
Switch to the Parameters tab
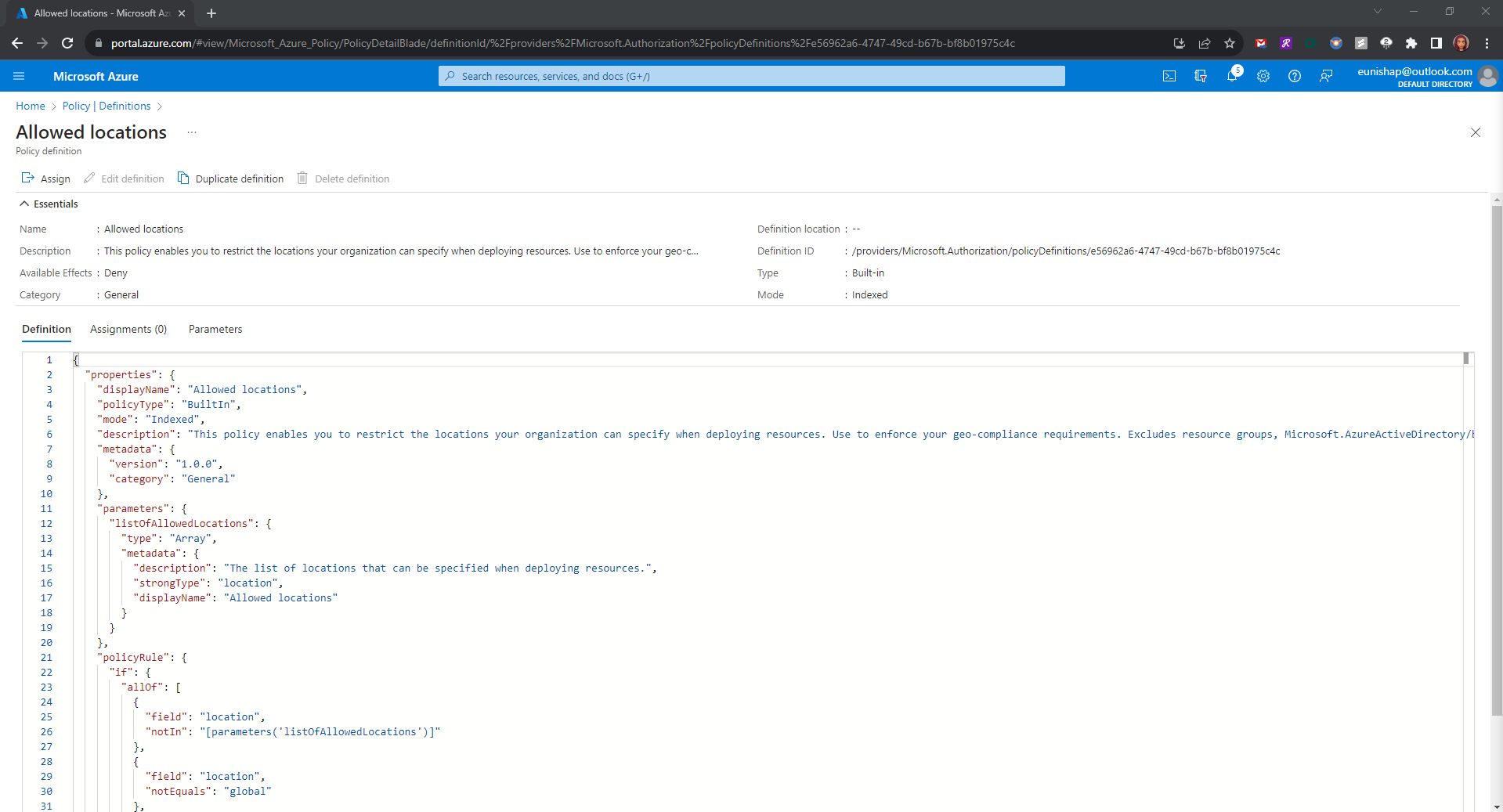pos(215,329)
